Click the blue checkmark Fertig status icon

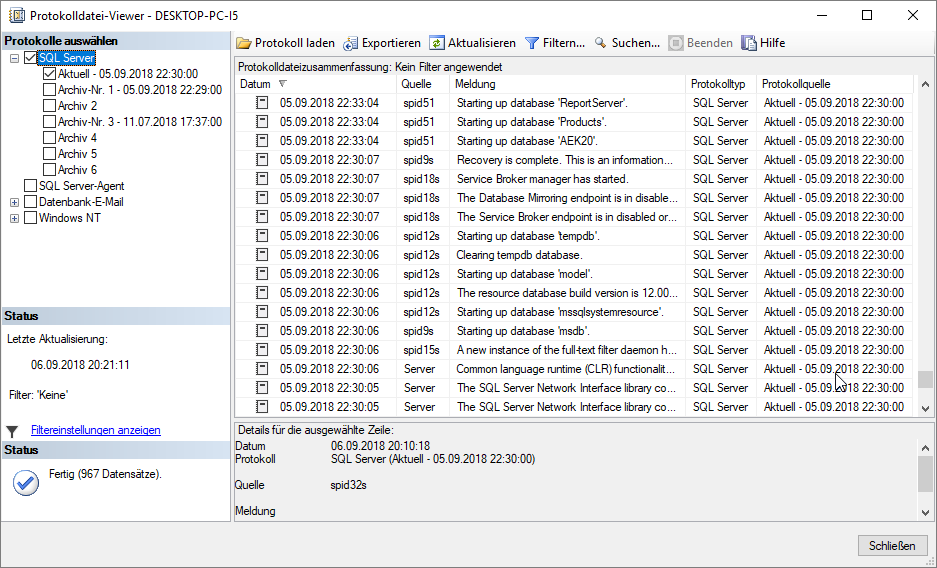(26, 483)
